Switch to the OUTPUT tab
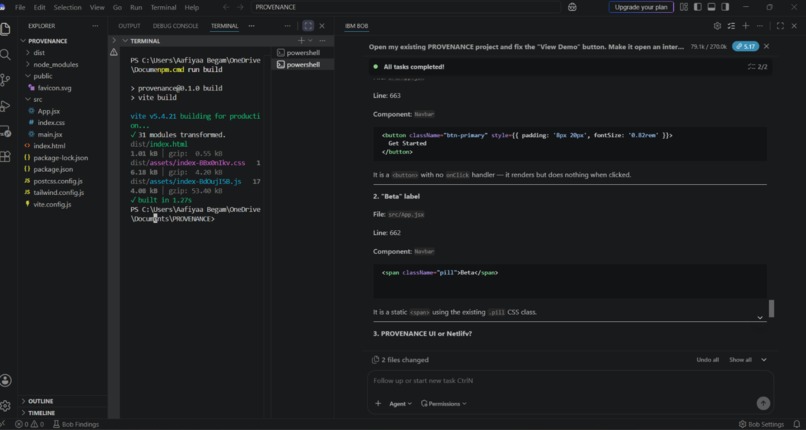The image size is (806, 430). 129,26
